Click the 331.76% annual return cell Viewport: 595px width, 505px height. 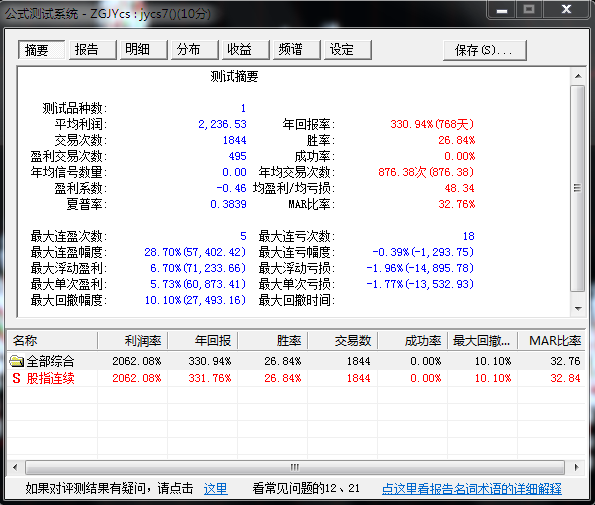[209, 378]
